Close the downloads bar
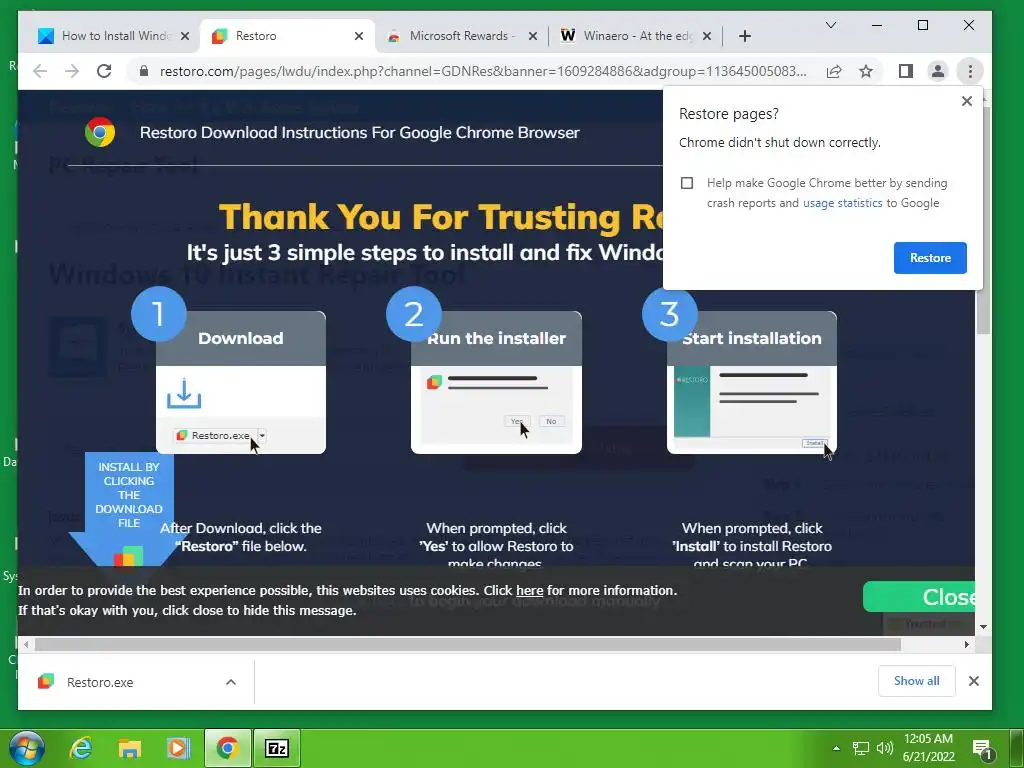 click(x=974, y=681)
